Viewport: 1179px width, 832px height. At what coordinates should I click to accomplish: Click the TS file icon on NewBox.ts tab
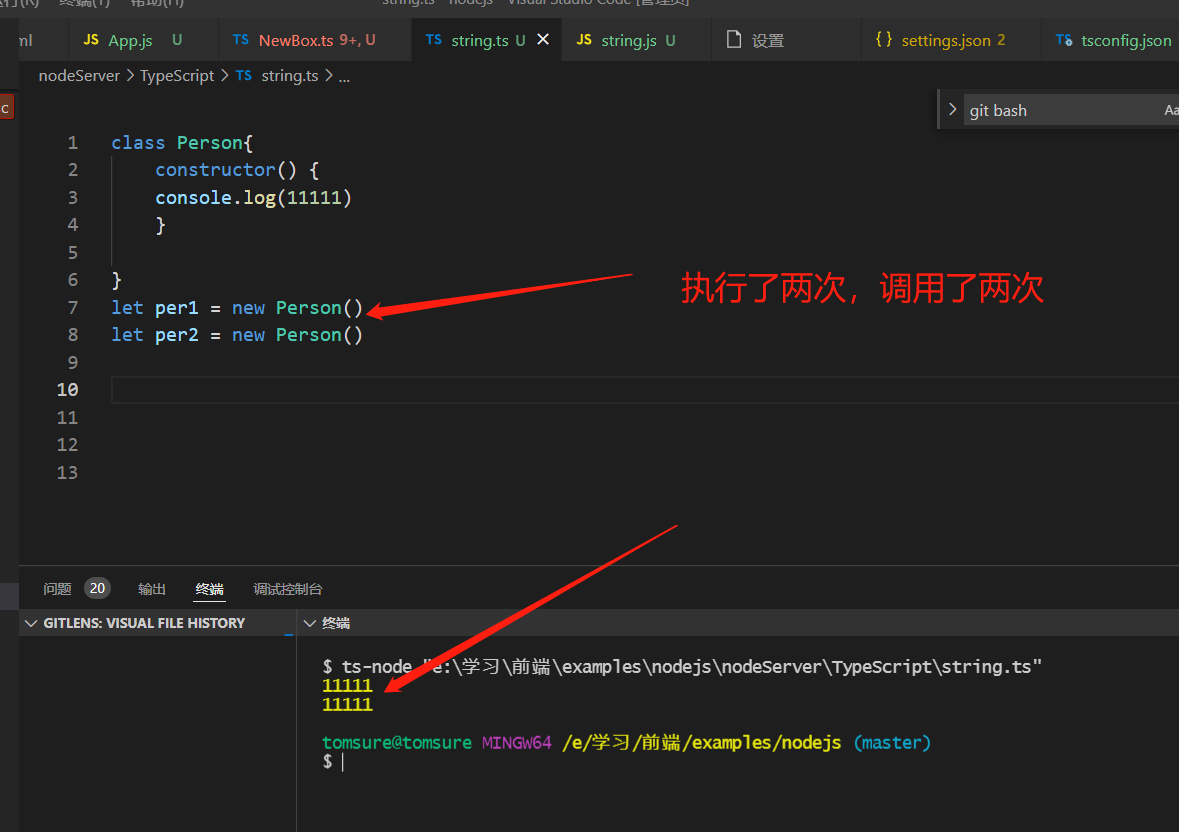tap(241, 39)
